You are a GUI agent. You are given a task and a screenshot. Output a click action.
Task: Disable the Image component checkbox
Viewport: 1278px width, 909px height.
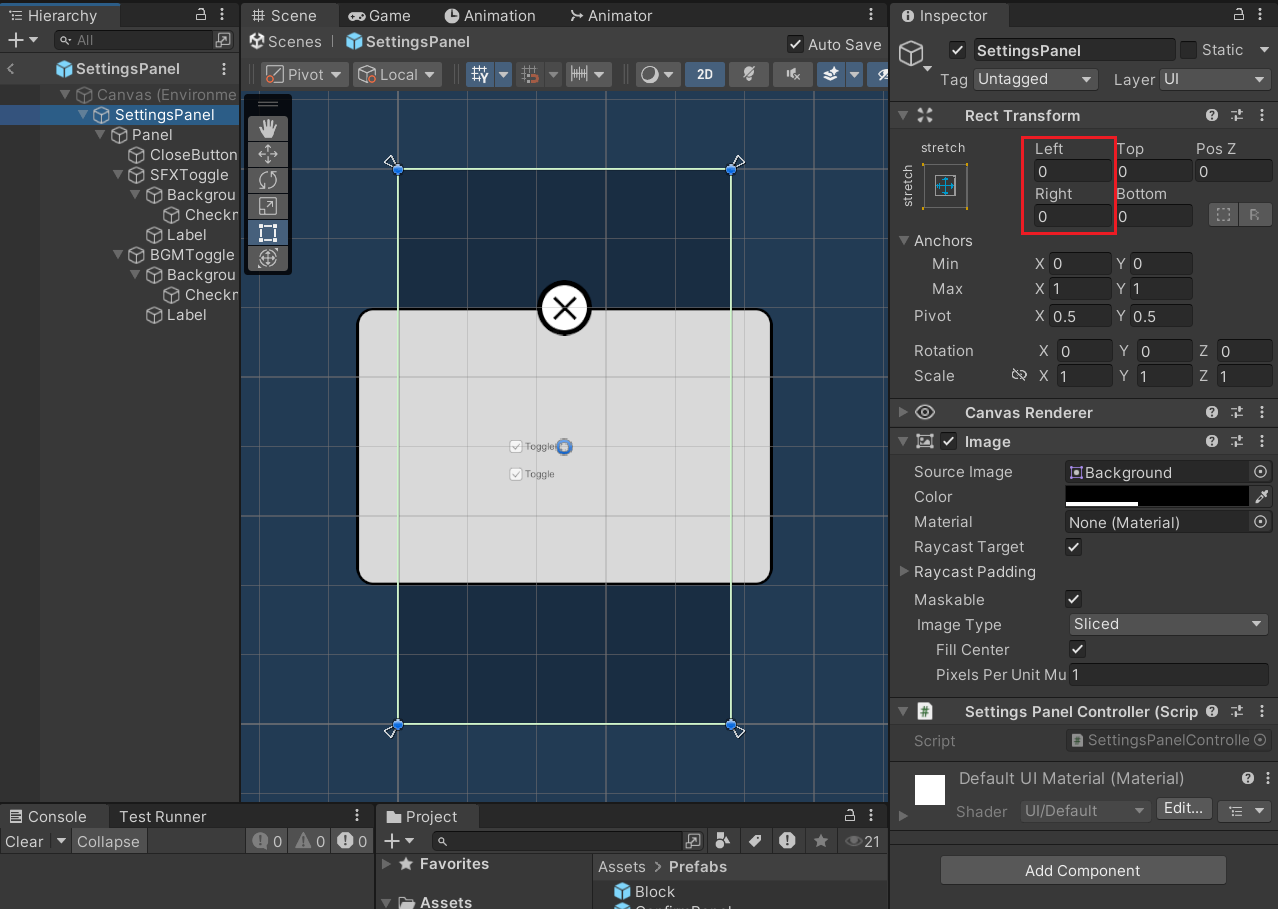click(948, 441)
